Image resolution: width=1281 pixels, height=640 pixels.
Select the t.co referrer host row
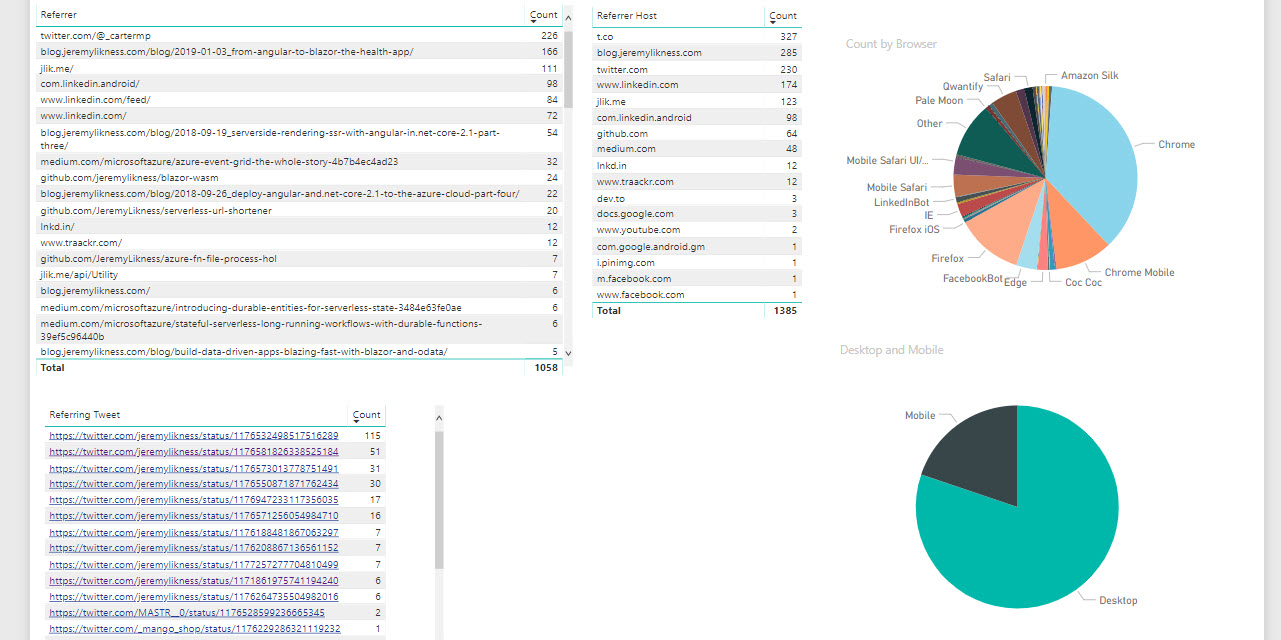point(697,35)
